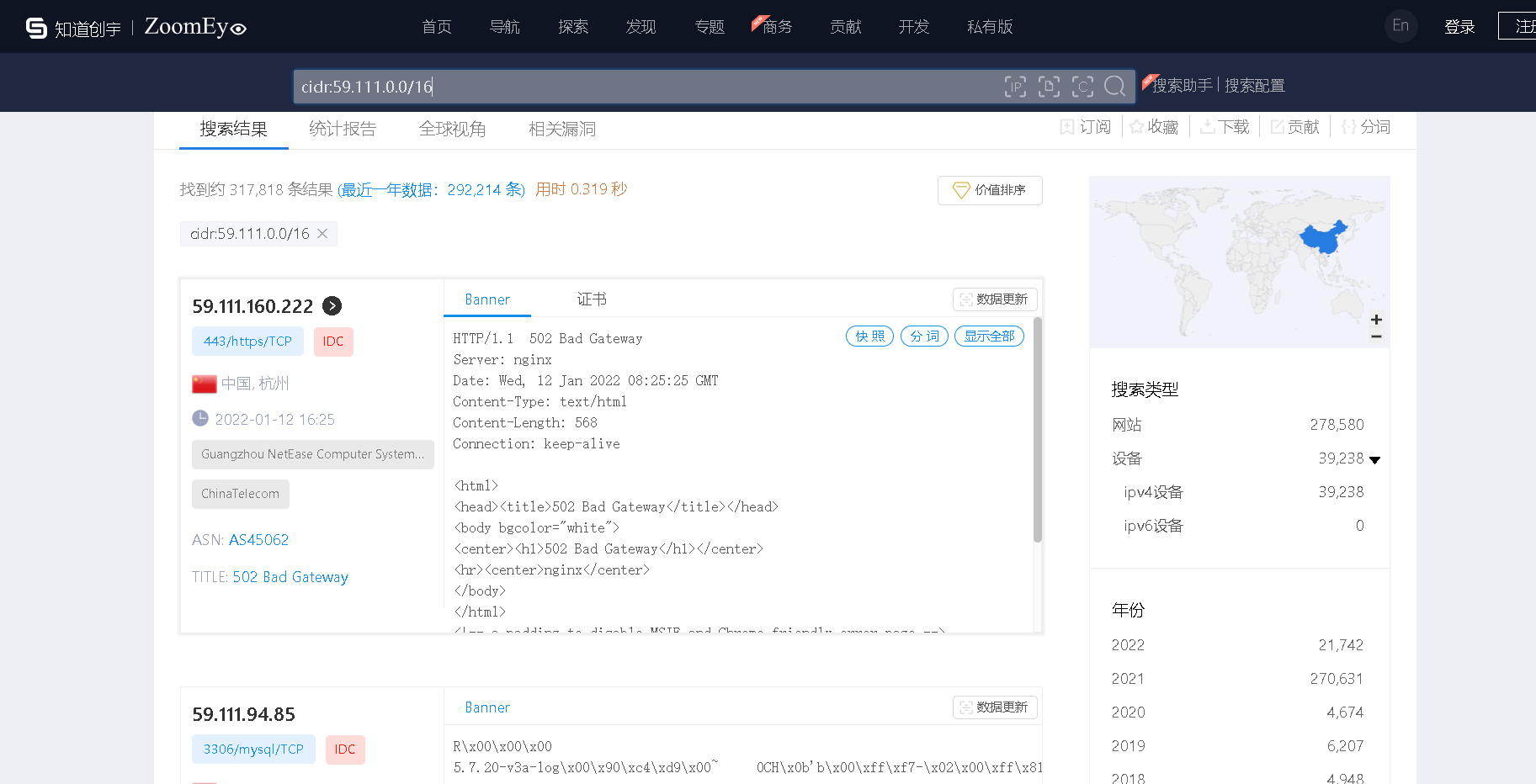Switch to the 统计报告 tab
The image size is (1536, 784).
pyautogui.click(x=343, y=129)
